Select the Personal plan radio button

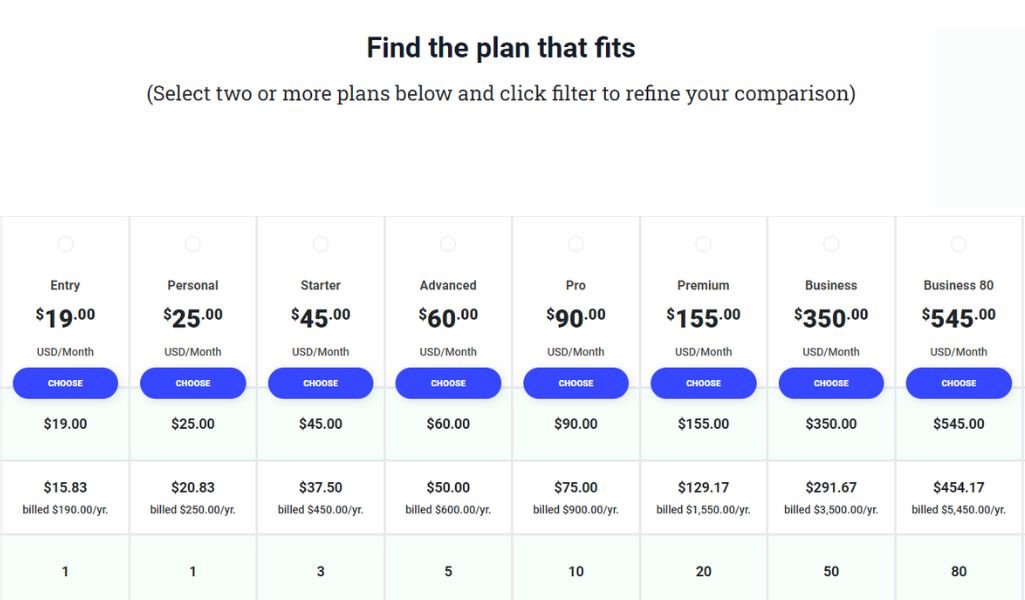193,244
